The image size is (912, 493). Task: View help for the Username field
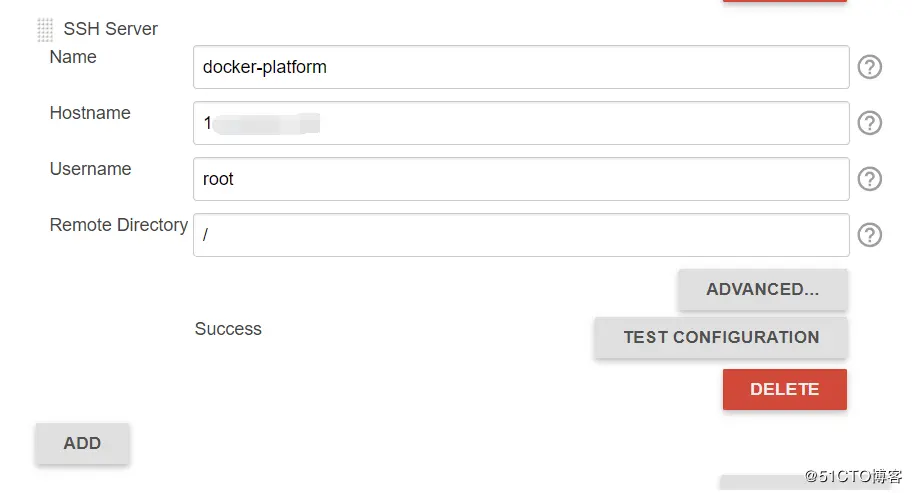(870, 179)
